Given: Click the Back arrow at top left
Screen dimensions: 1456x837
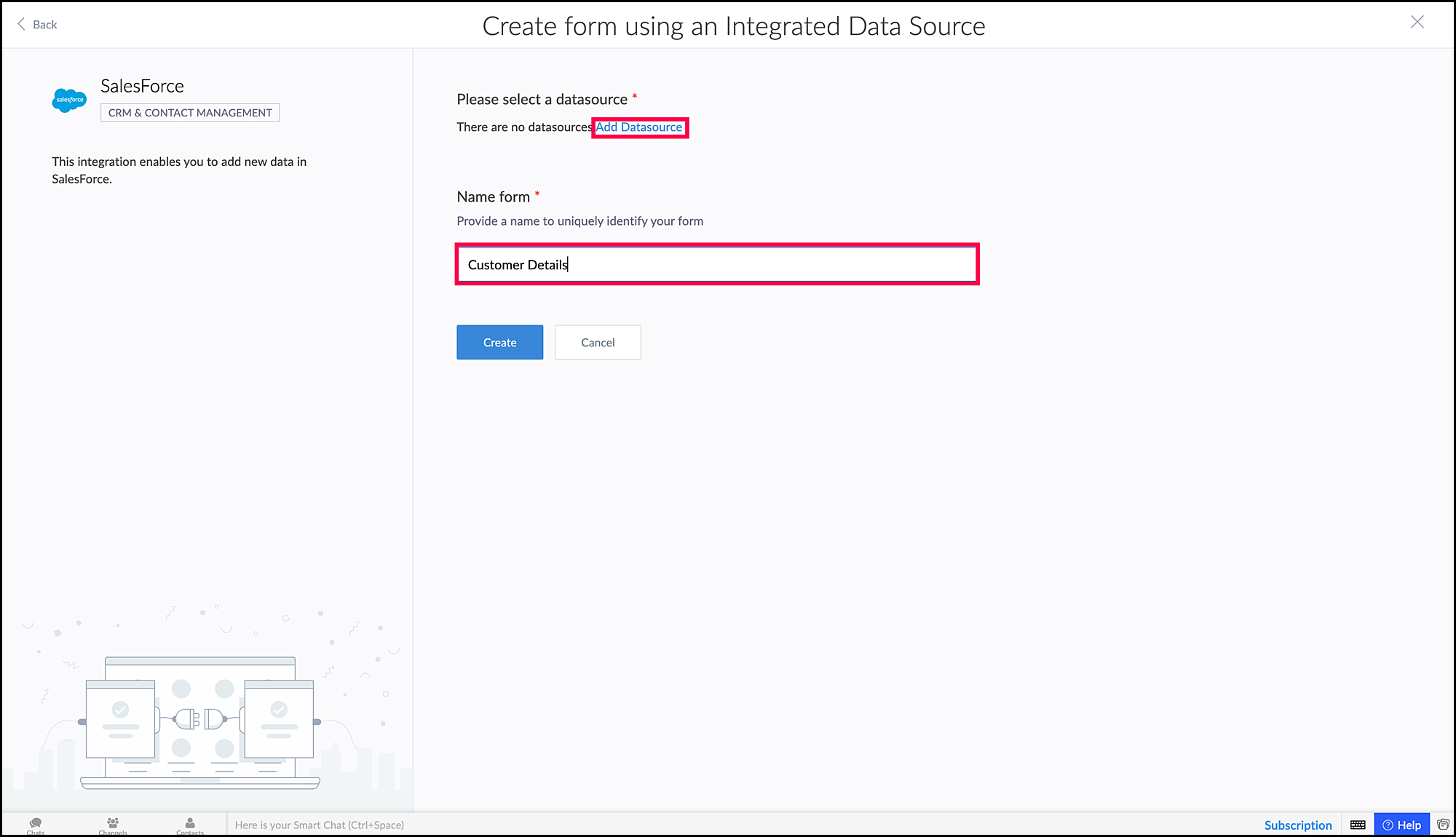Looking at the screenshot, I should point(22,24).
